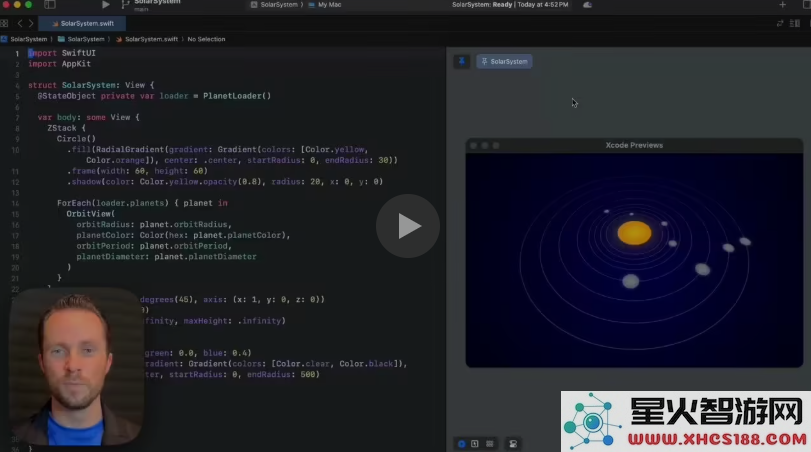The image size is (811, 452).
Task: Click the "ZStack {" code line
Action: (67, 128)
